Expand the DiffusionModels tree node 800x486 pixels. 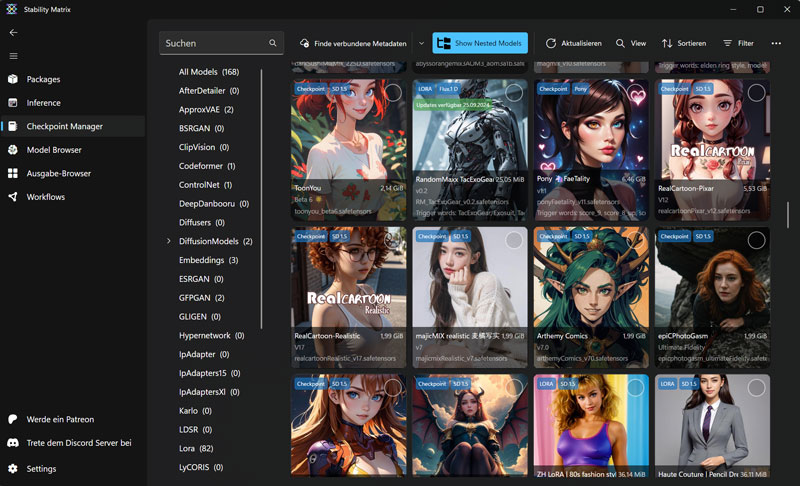168,241
